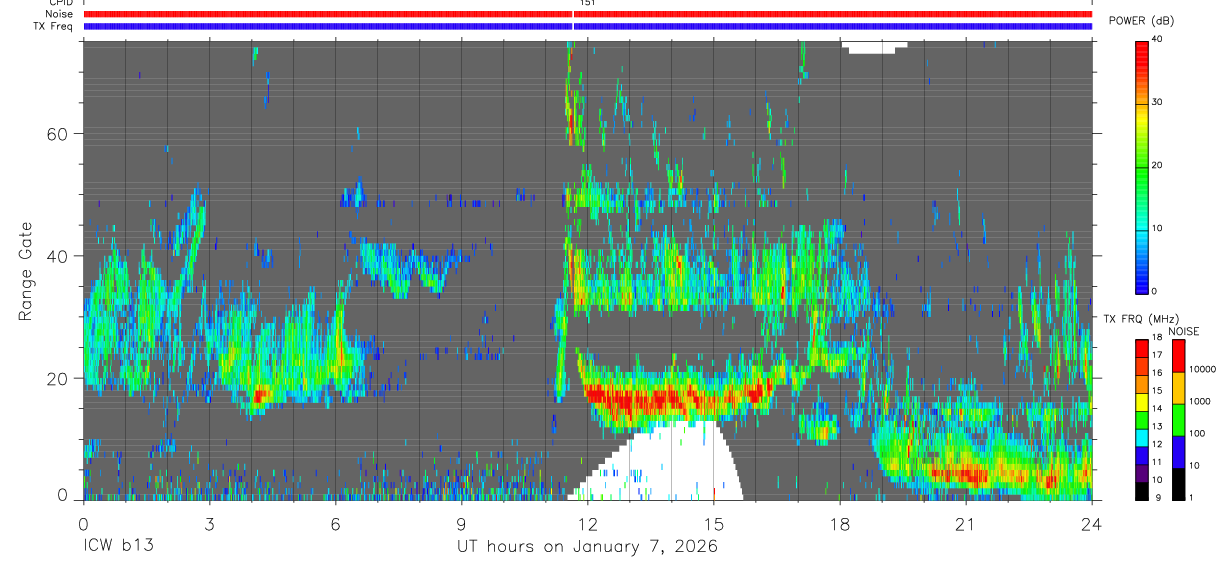Viewport: 1228px width, 567px height.
Task: Click the red Noise strip above the plot
Action: tap(588, 14)
